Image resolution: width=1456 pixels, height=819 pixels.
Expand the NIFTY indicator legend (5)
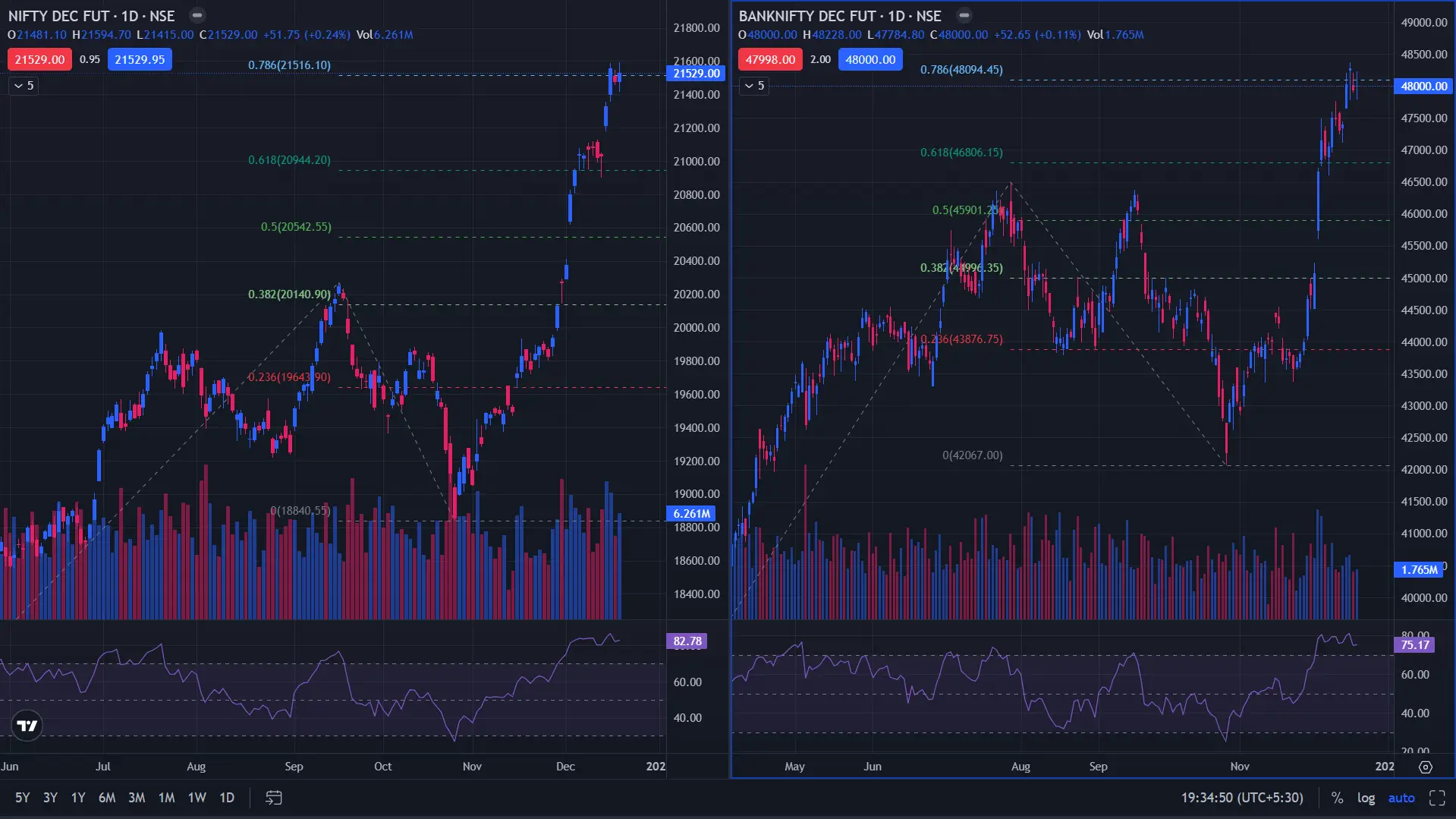coord(24,86)
